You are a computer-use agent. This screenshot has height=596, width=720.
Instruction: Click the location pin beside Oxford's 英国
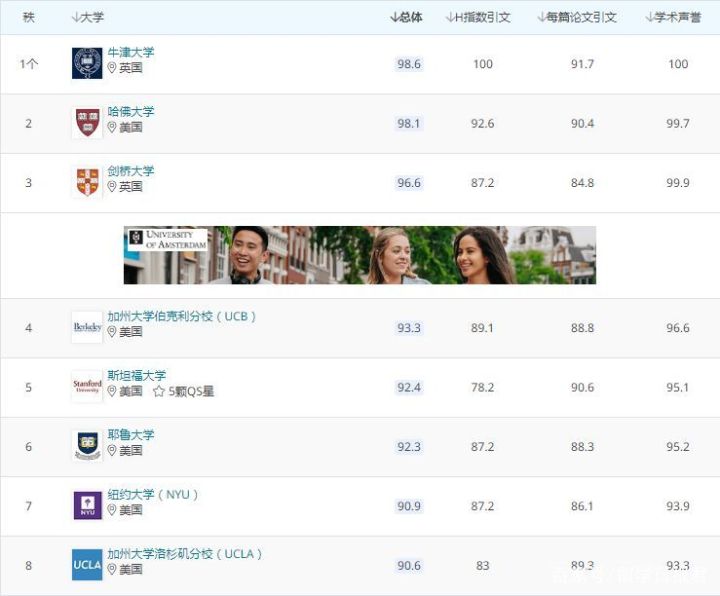pyautogui.click(x=112, y=68)
